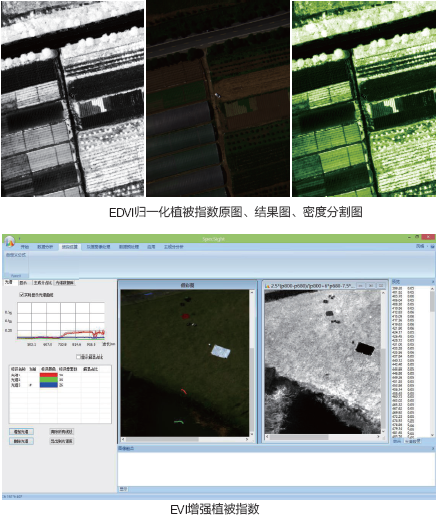Click the red color swatch in spectrum table
Viewport: 437px width, 516px height.
tap(49, 375)
